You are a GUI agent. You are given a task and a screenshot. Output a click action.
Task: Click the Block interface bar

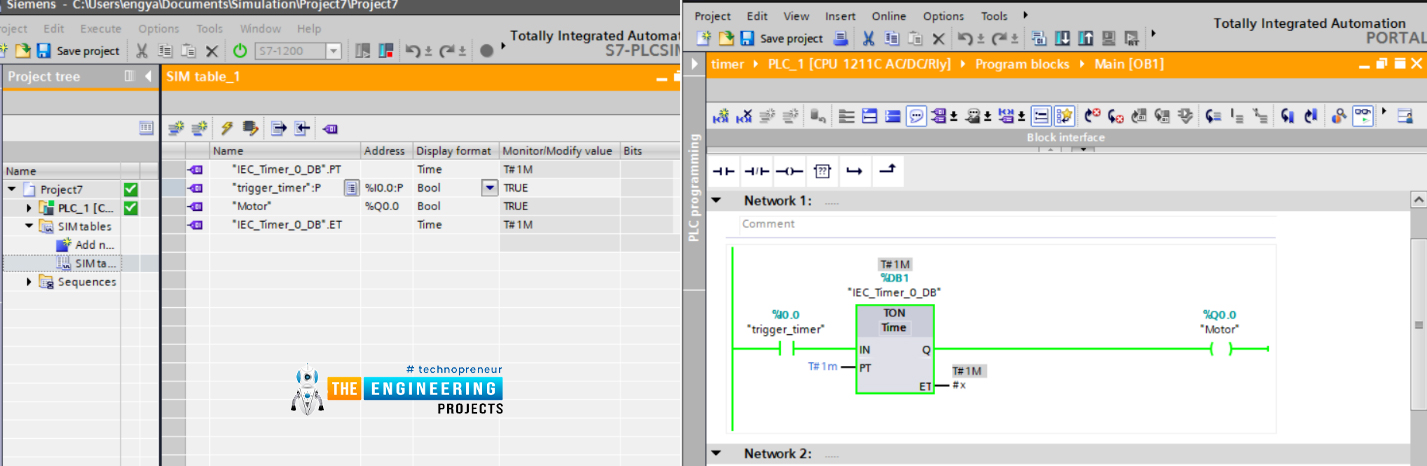tap(1065, 138)
